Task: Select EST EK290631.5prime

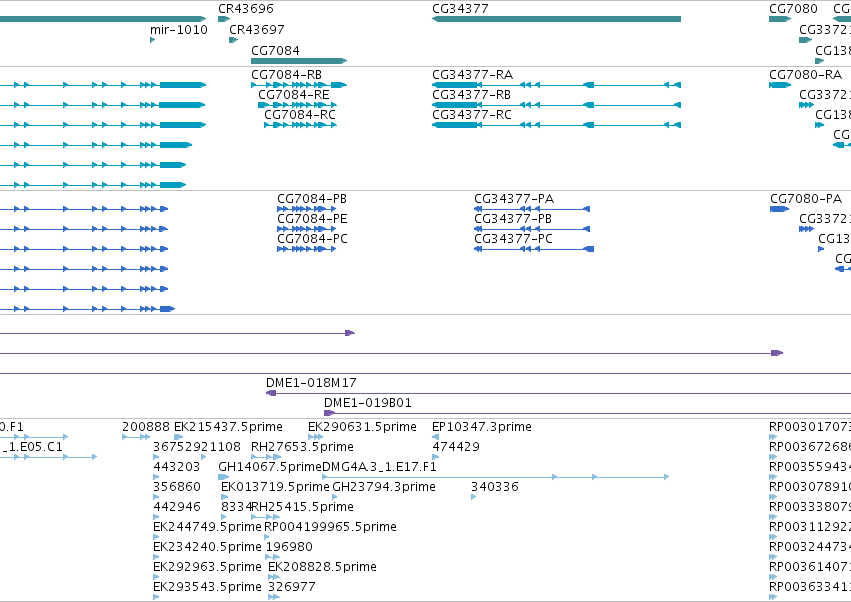Action: tap(363, 427)
